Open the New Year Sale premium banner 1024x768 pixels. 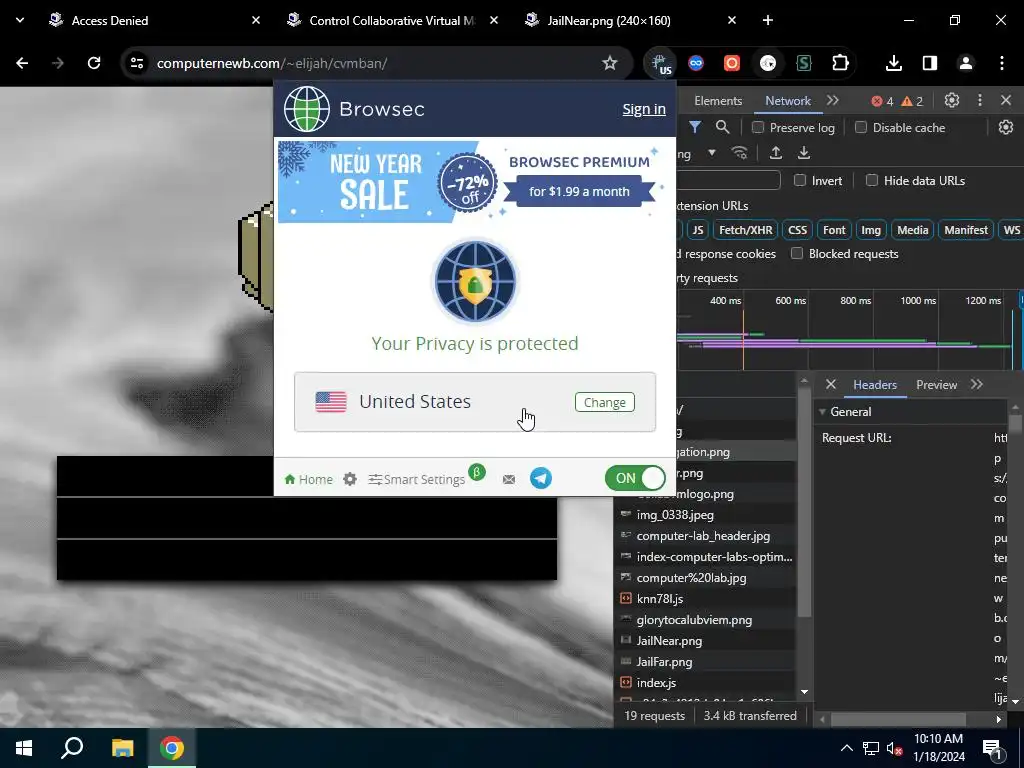point(475,182)
